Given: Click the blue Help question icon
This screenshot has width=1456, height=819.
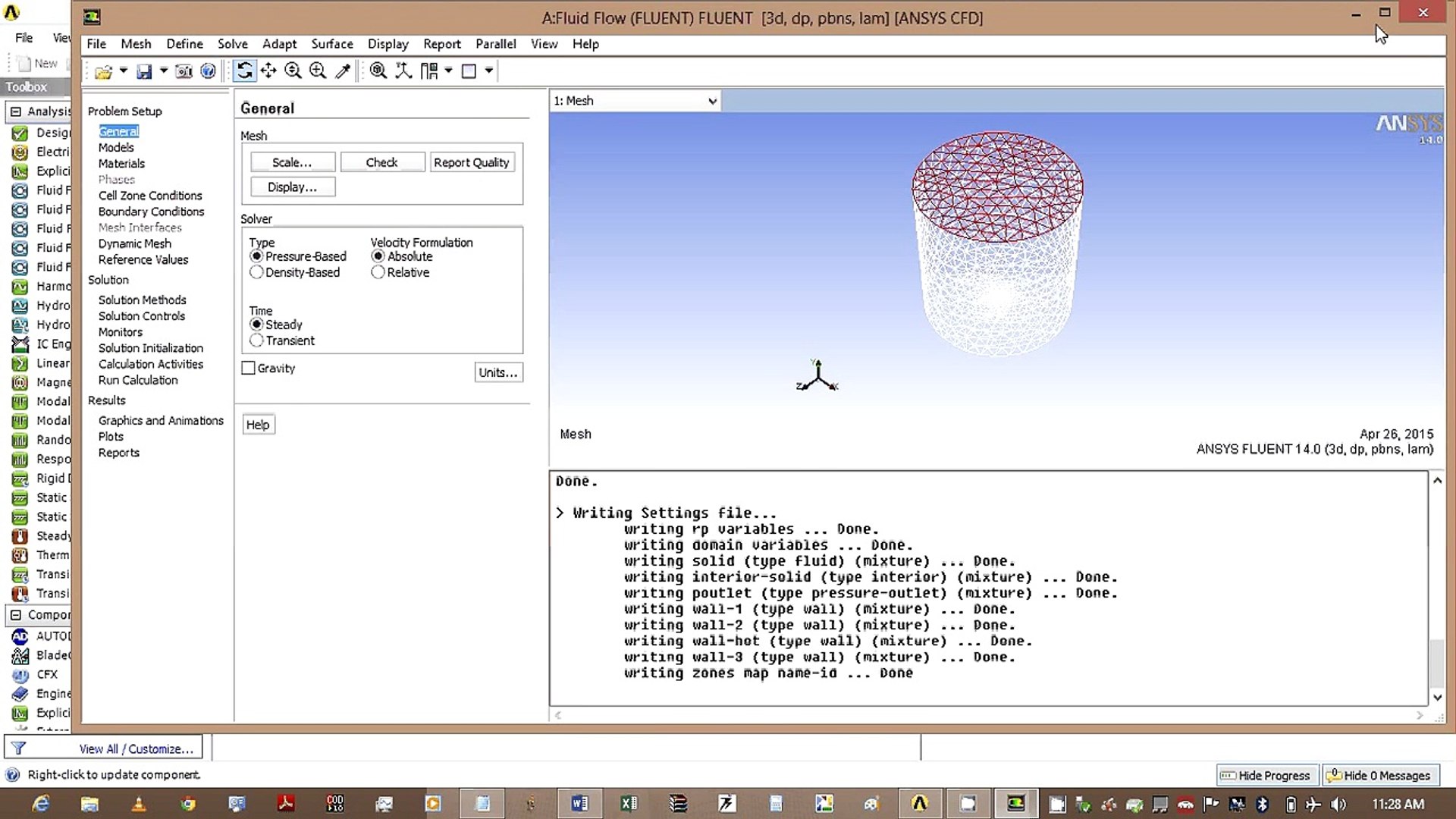Looking at the screenshot, I should coord(208,71).
